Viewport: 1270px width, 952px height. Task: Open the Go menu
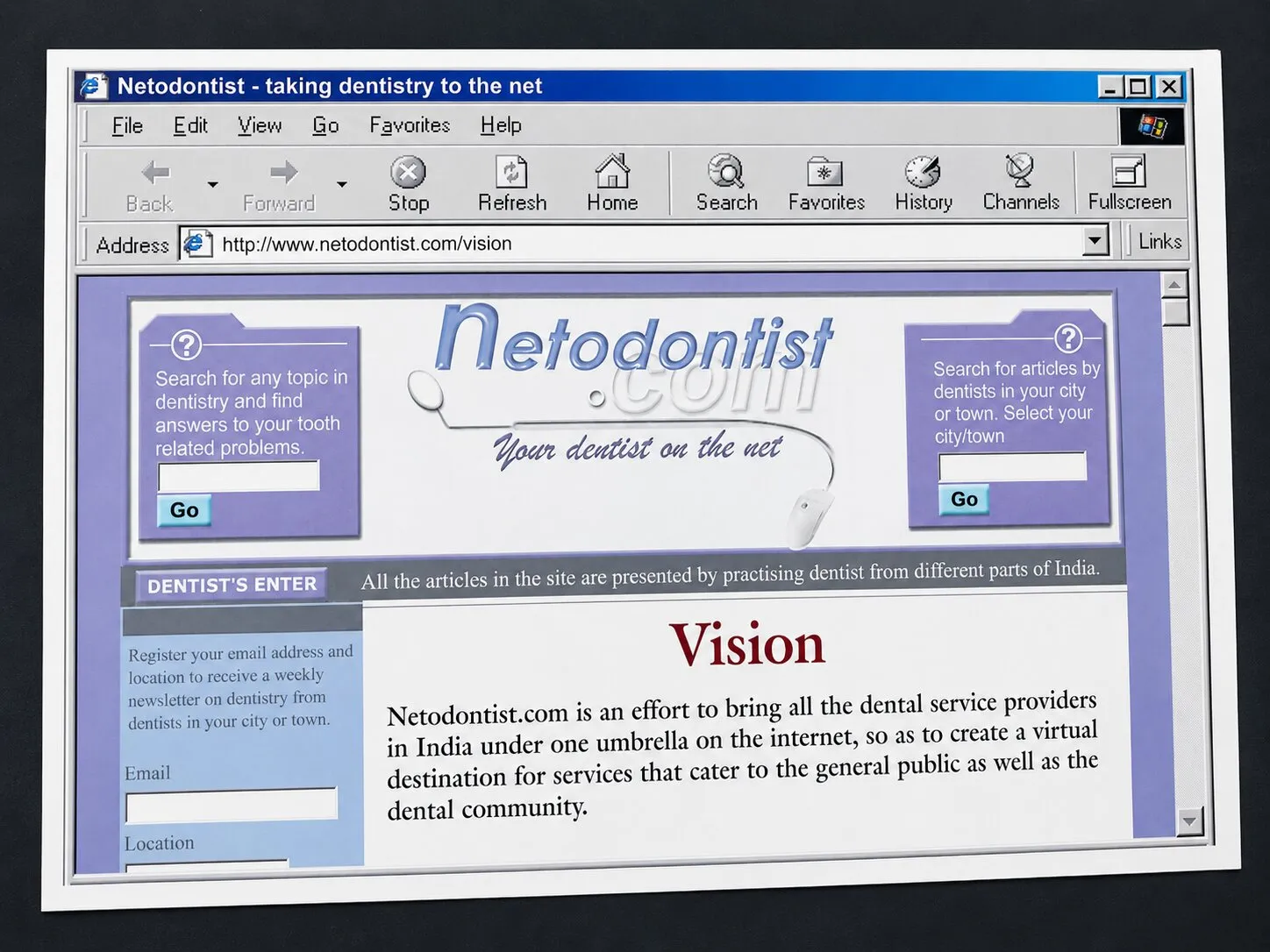pos(325,126)
